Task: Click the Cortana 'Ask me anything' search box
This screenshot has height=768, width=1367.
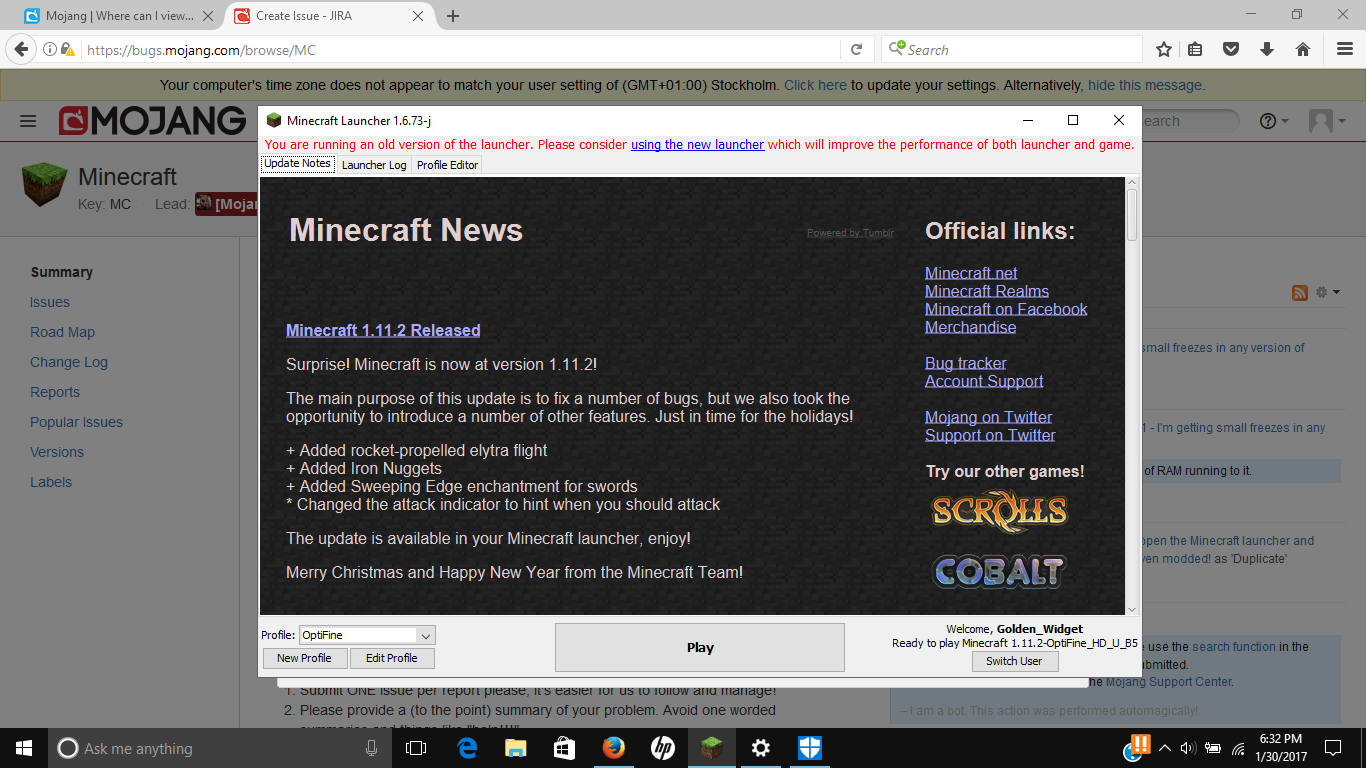Action: [219, 748]
